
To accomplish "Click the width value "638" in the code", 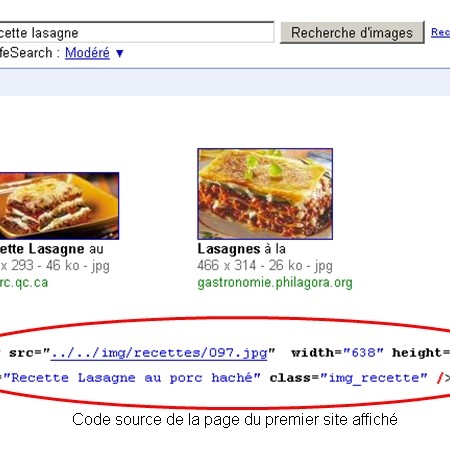I will (x=363, y=352).
